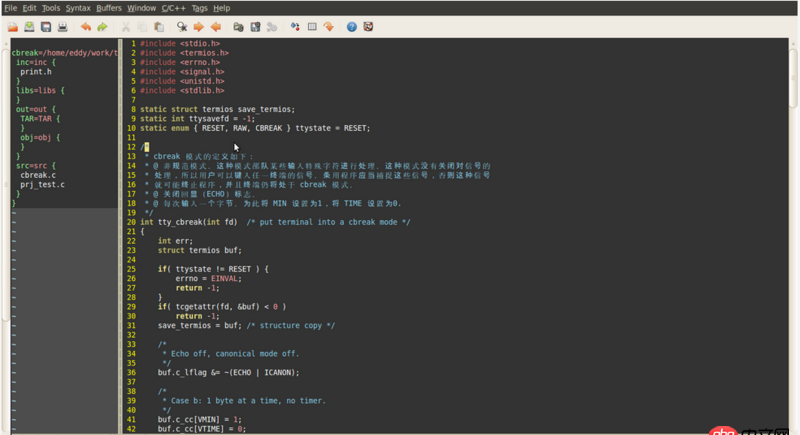
Task: Click the Save current file icon
Action: [30, 27]
